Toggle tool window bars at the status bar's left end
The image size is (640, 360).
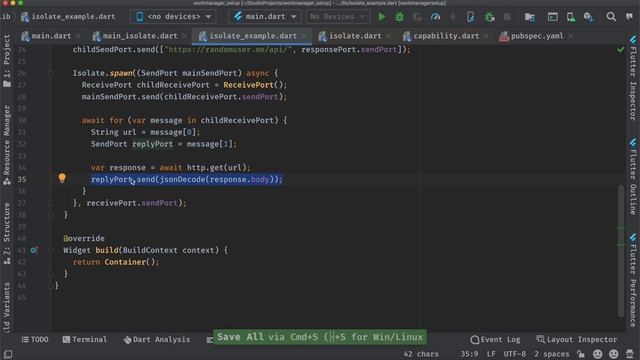(x=8, y=354)
